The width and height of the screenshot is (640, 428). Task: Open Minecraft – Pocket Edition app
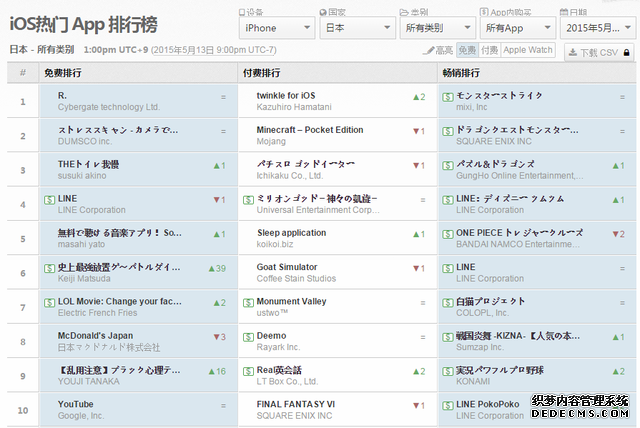tap(310, 130)
